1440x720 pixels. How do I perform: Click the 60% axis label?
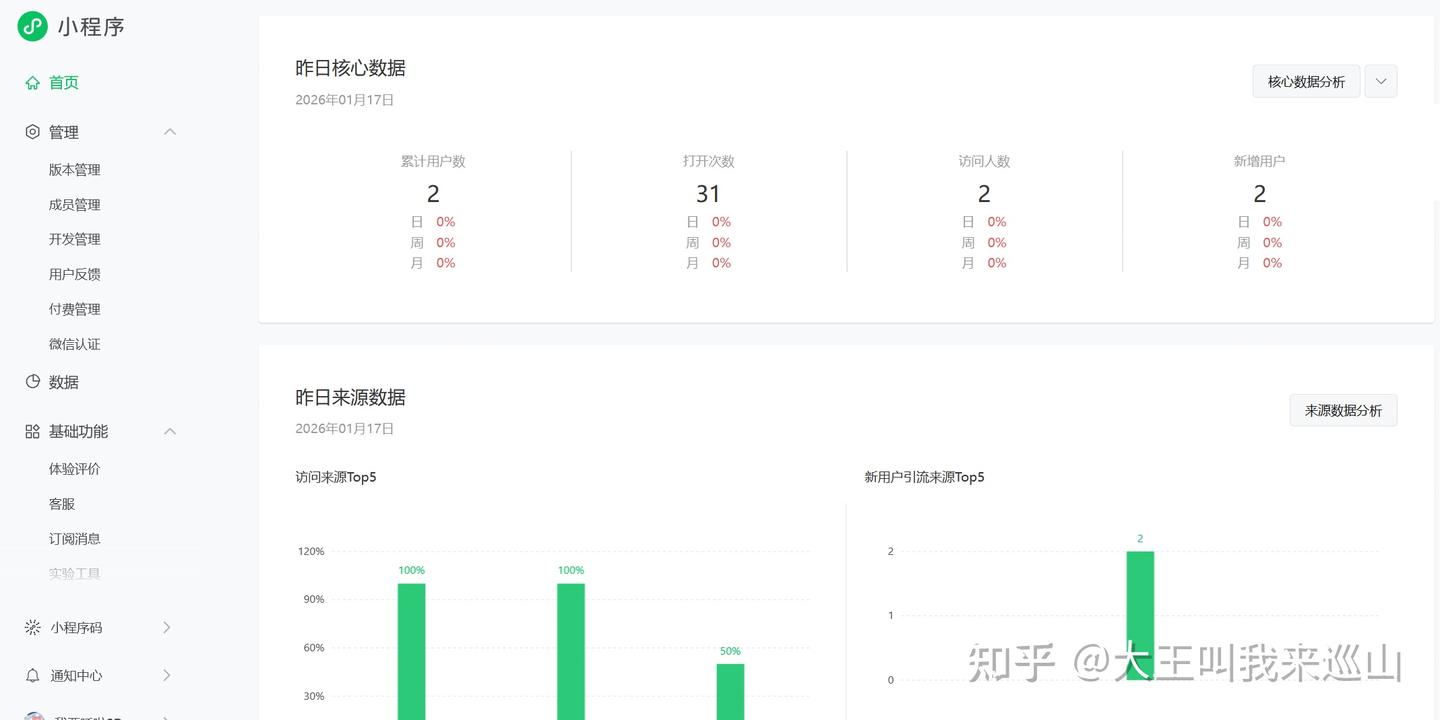pyautogui.click(x=314, y=648)
